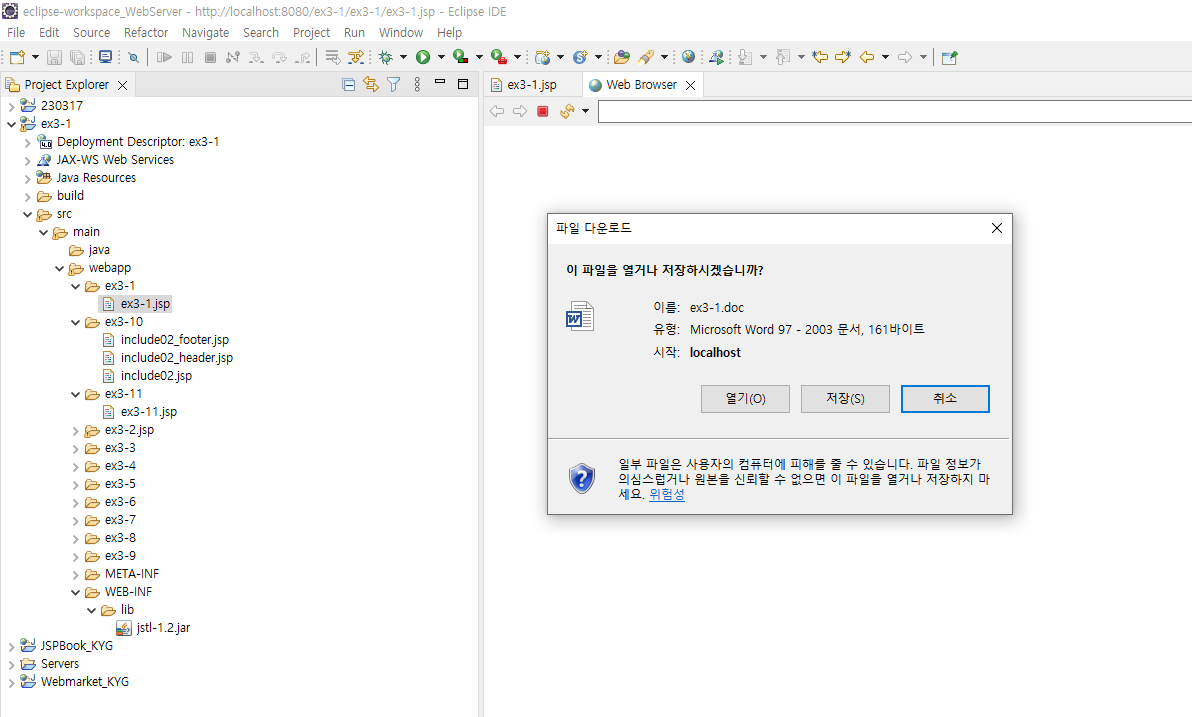Viewport: 1192px width, 717px height.
Task: Click the Skip All Breakpoints icon
Action: click(133, 57)
